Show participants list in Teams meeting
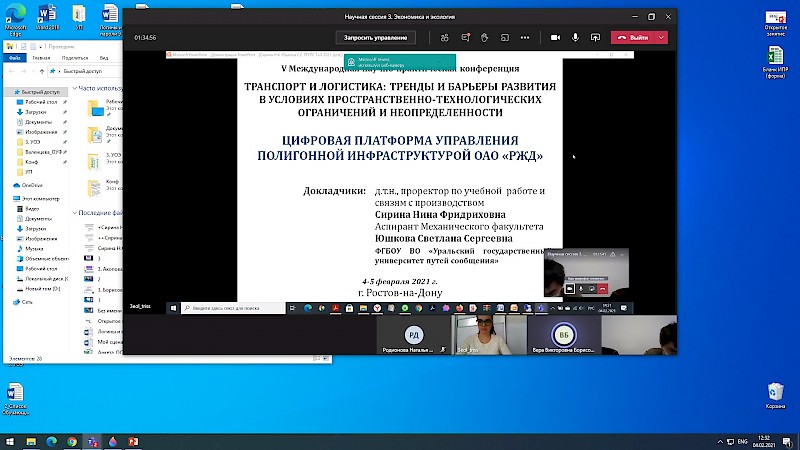Image resolution: width=800 pixels, height=450 pixels. pos(444,37)
